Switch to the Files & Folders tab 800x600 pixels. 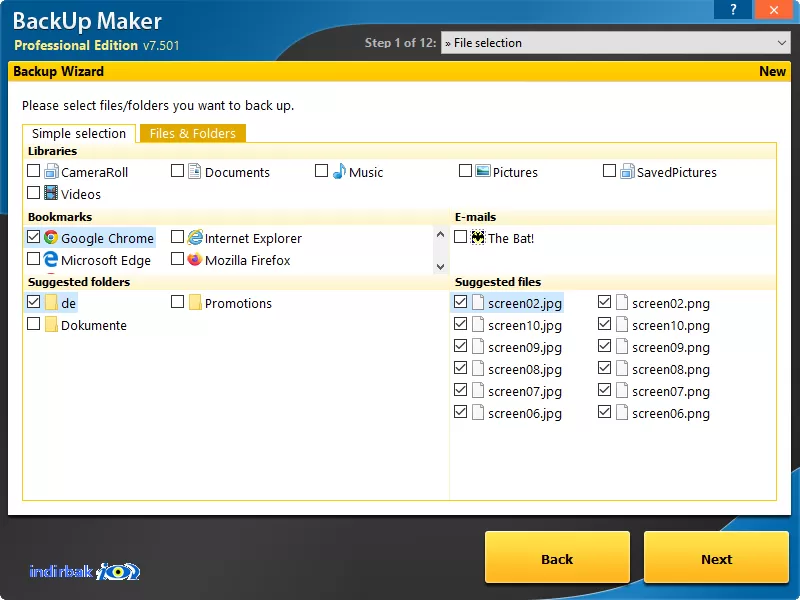(x=192, y=133)
